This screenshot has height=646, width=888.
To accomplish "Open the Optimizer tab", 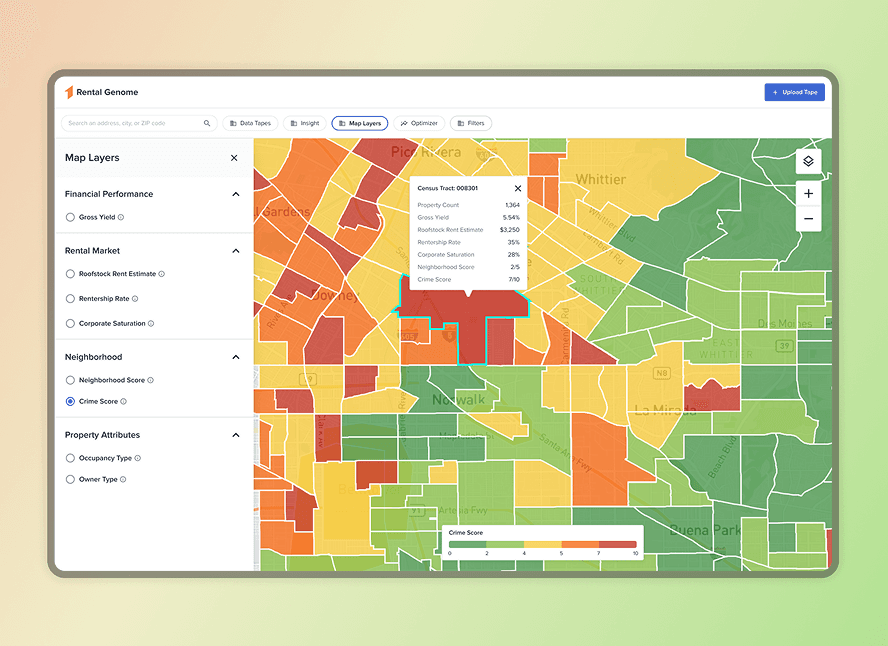I will 419,123.
